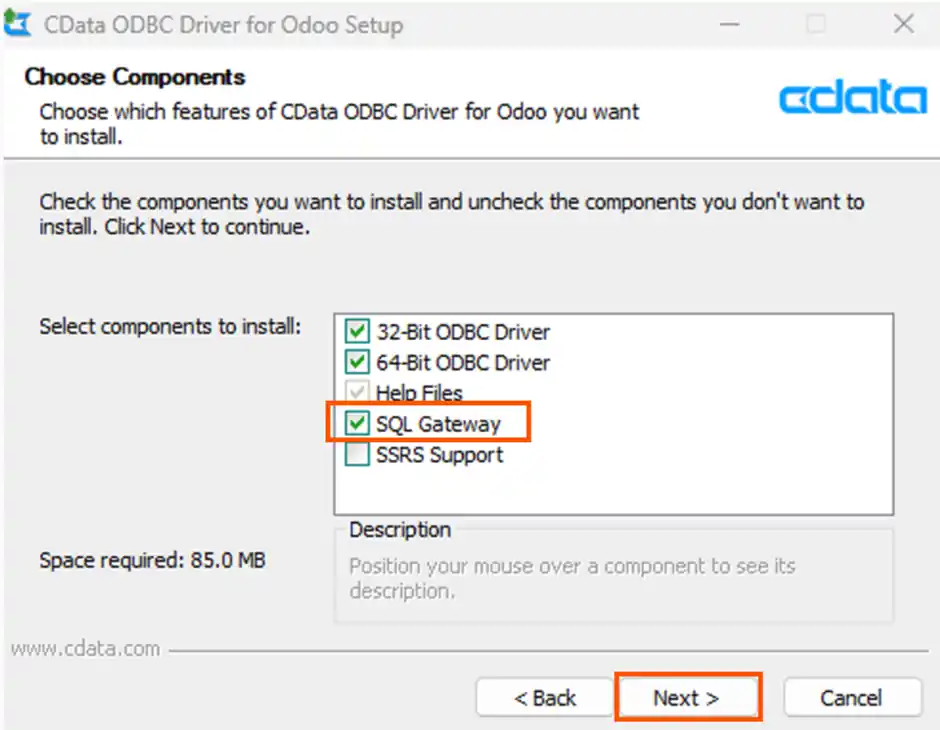Toggle the SQL Gateway checkbox
Viewport: 940px width, 730px height.
357,424
